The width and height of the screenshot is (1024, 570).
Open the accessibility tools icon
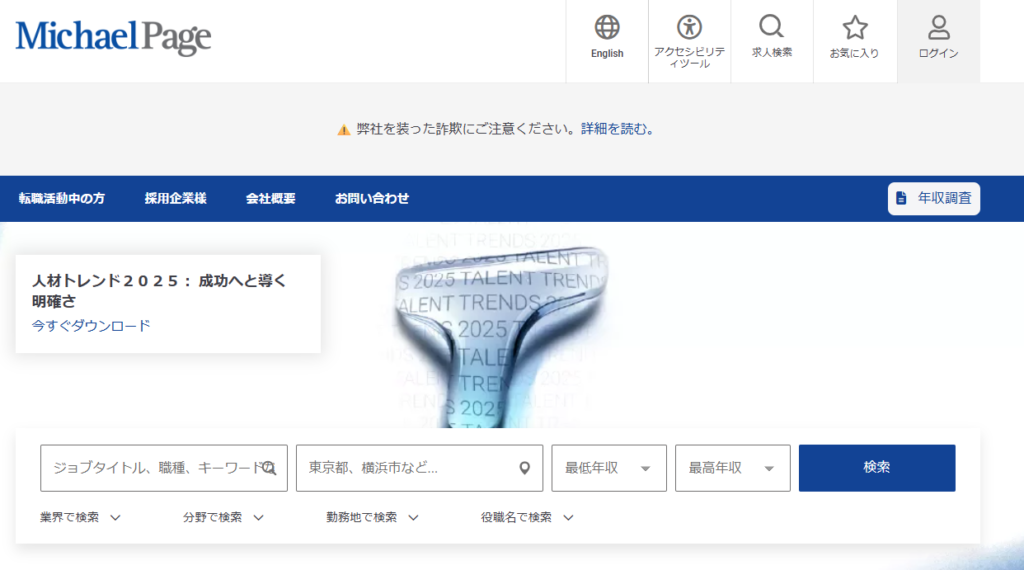[x=689, y=28]
